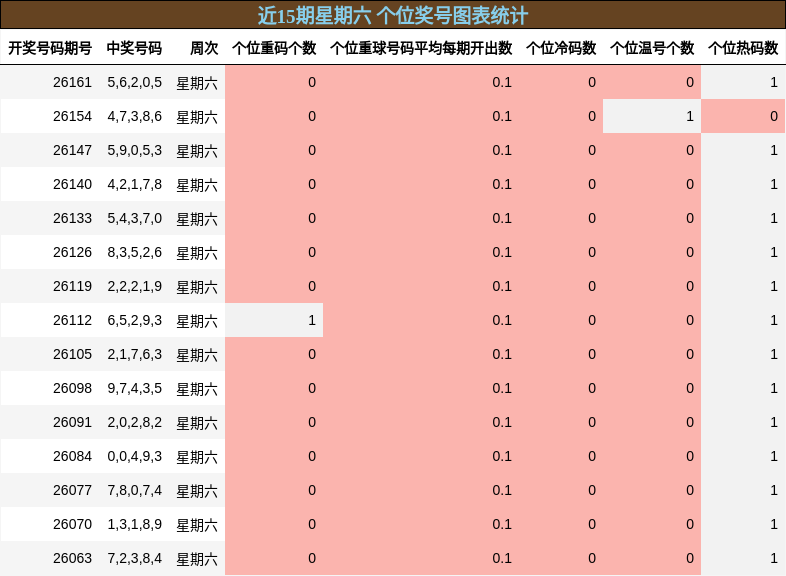This screenshot has width=786, height=576.
Task: Click 星期六 in the 26112 row
Action: (x=197, y=321)
